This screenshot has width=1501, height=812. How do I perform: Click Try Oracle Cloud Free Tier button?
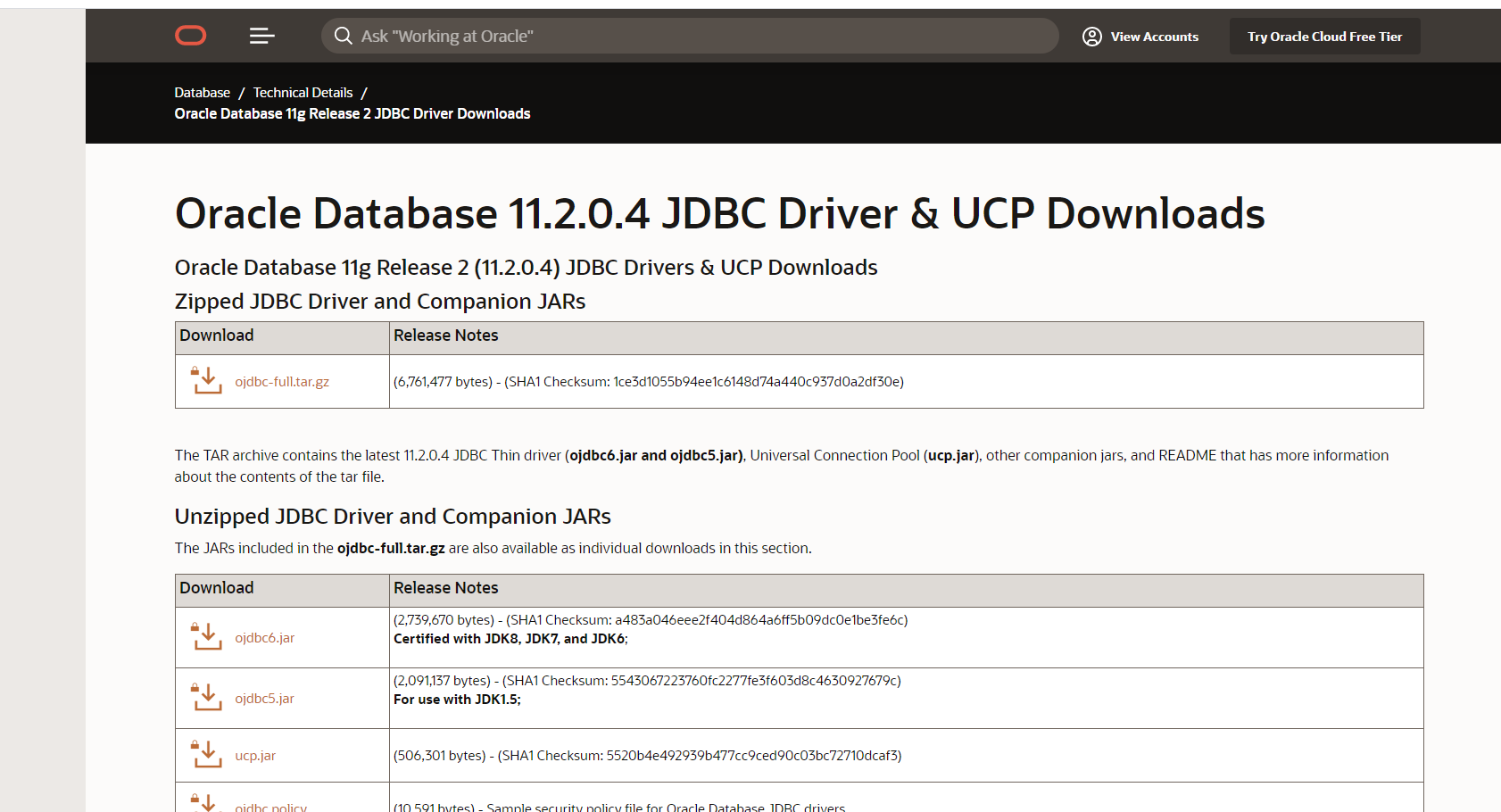click(x=1324, y=37)
